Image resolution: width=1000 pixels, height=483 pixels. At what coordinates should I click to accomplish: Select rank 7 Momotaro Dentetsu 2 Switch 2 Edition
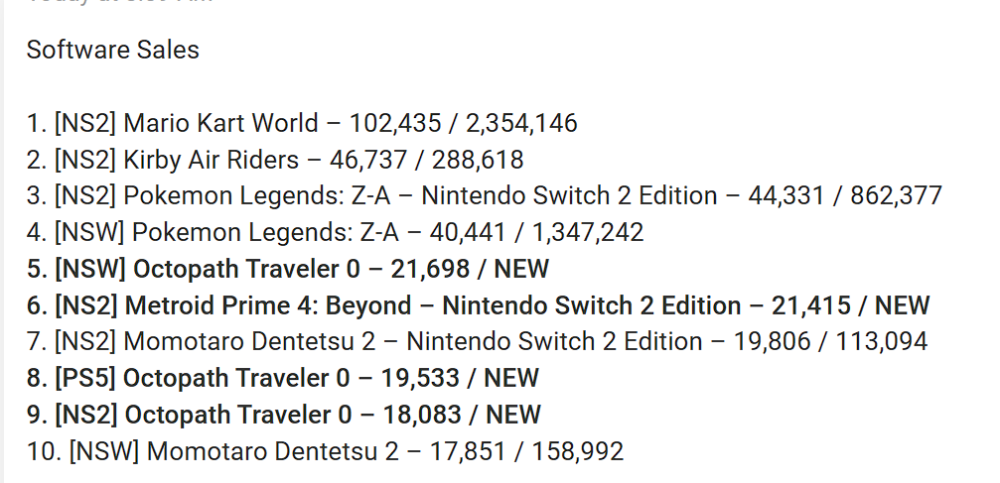tap(412, 342)
